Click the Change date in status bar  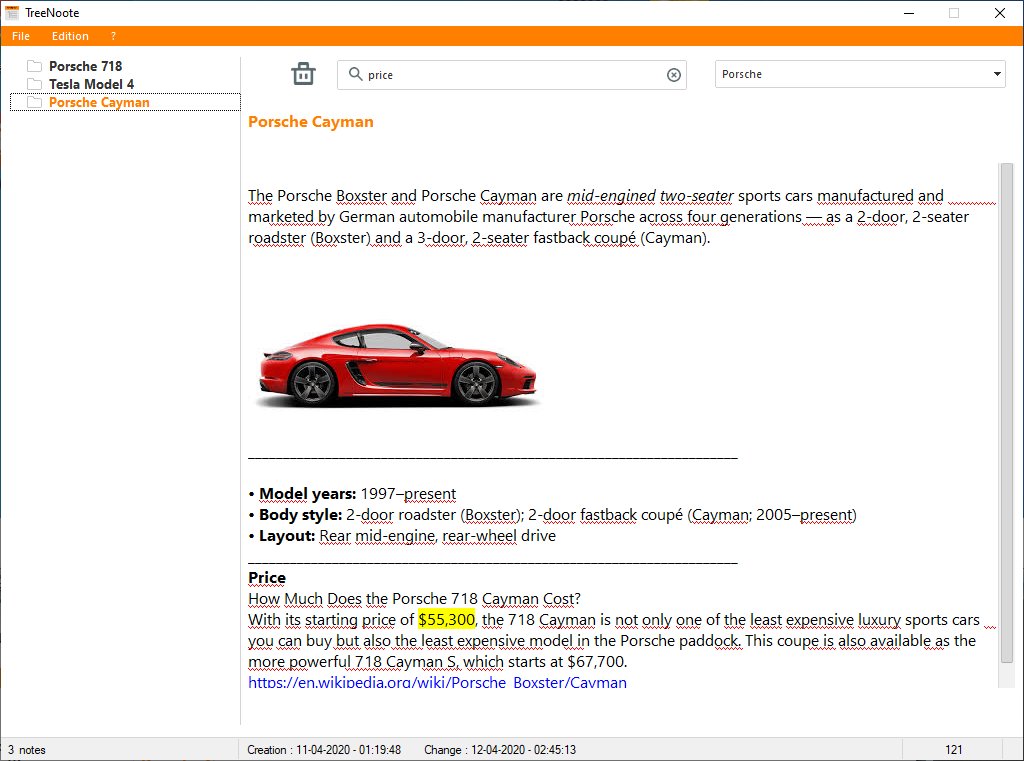pyautogui.click(x=500, y=750)
